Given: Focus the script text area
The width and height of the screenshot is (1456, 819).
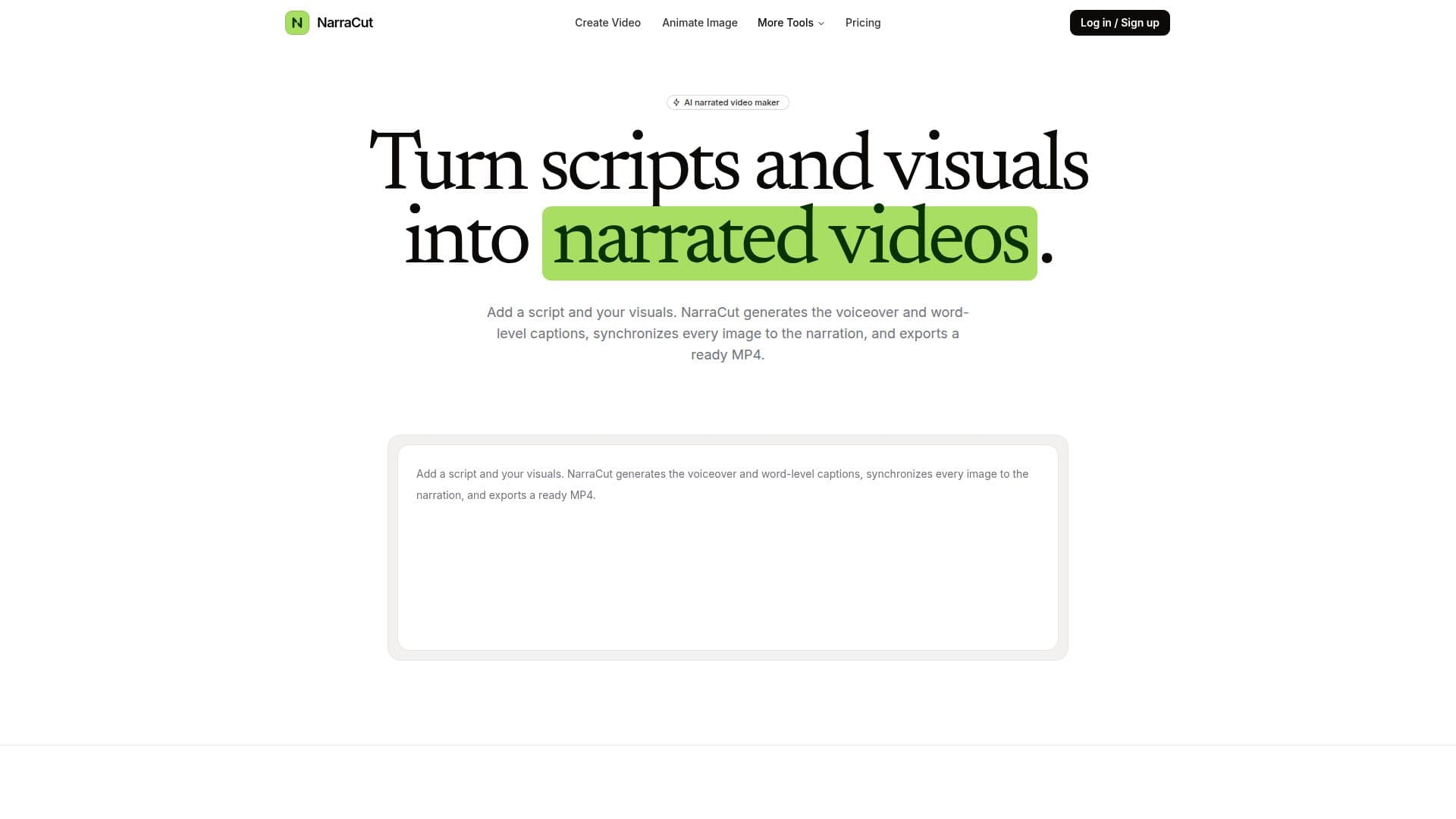Looking at the screenshot, I should point(728,548).
